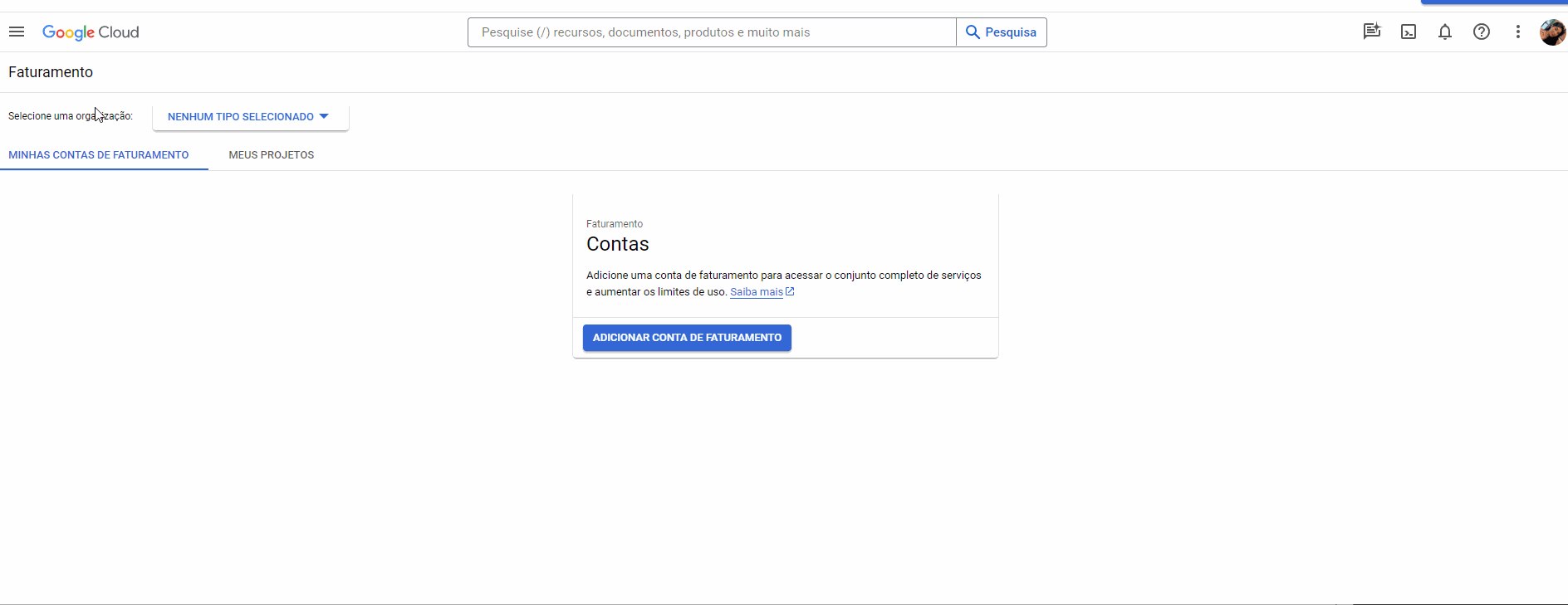Click the Pesquisa search button
Image resolution: width=1568 pixels, height=605 pixels.
coord(1002,32)
